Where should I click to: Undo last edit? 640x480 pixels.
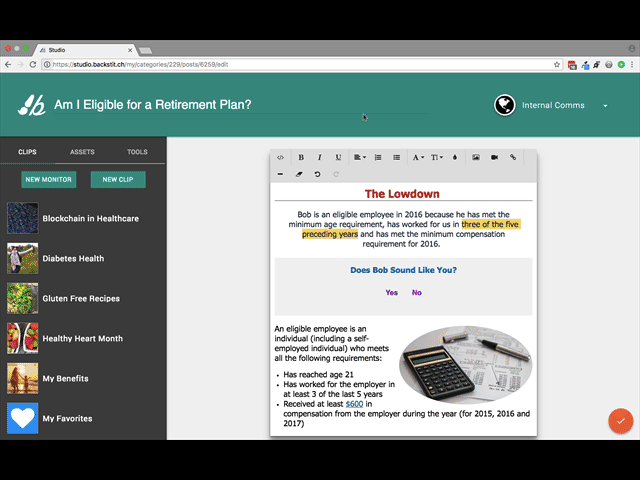click(317, 174)
